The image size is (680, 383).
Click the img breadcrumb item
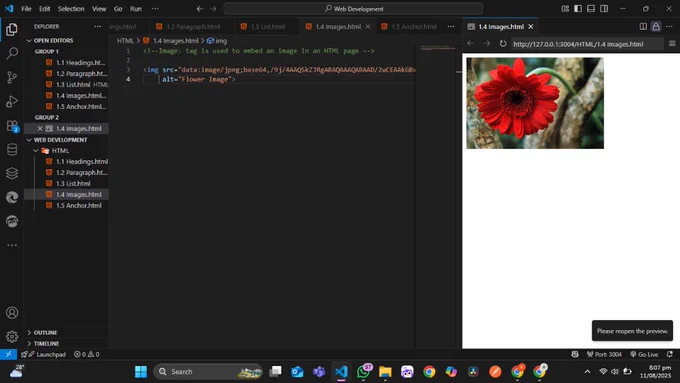pos(217,40)
